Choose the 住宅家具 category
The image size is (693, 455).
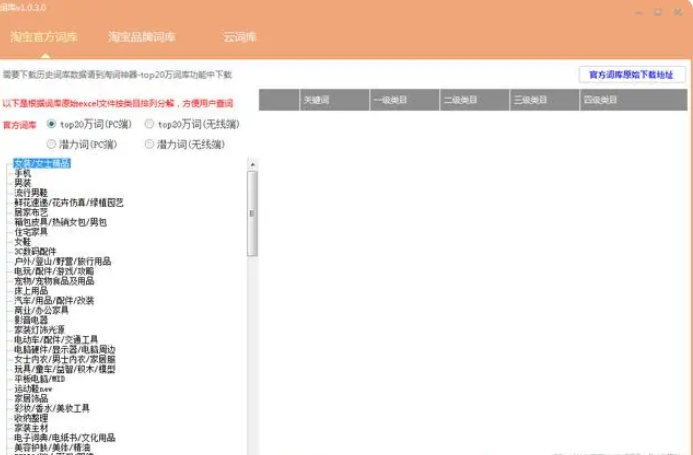pyautogui.click(x=31, y=232)
